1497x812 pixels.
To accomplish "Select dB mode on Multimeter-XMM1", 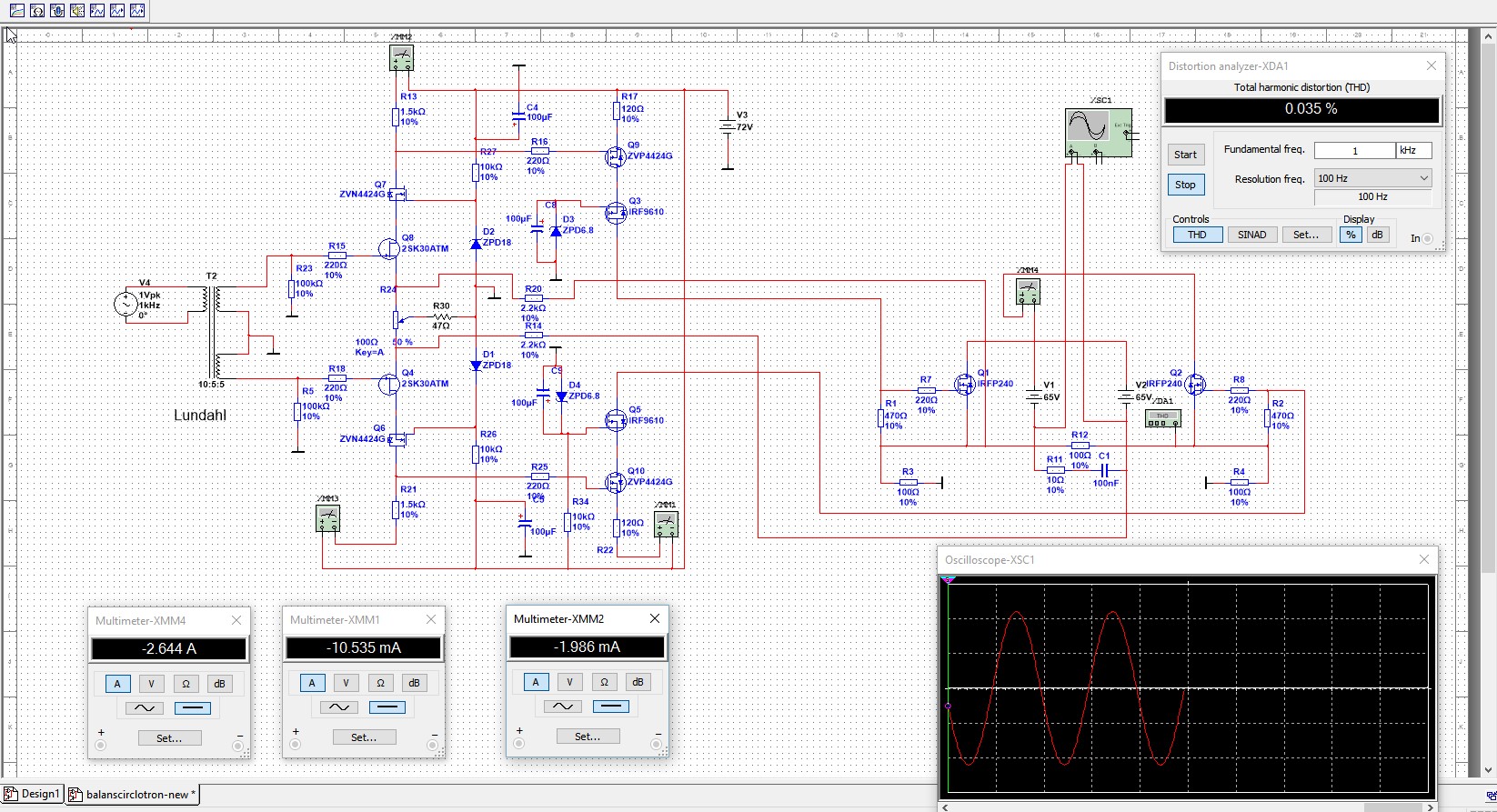I will [414, 683].
